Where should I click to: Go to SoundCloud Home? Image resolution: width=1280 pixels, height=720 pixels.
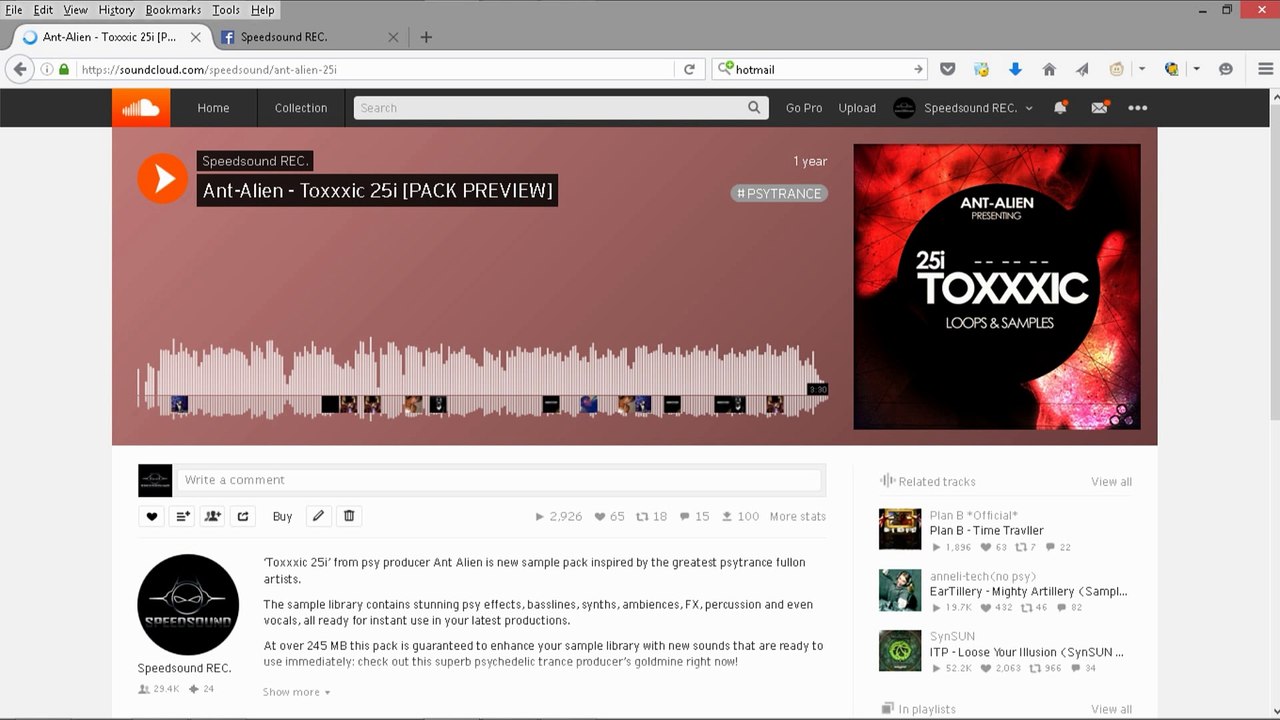(x=213, y=108)
